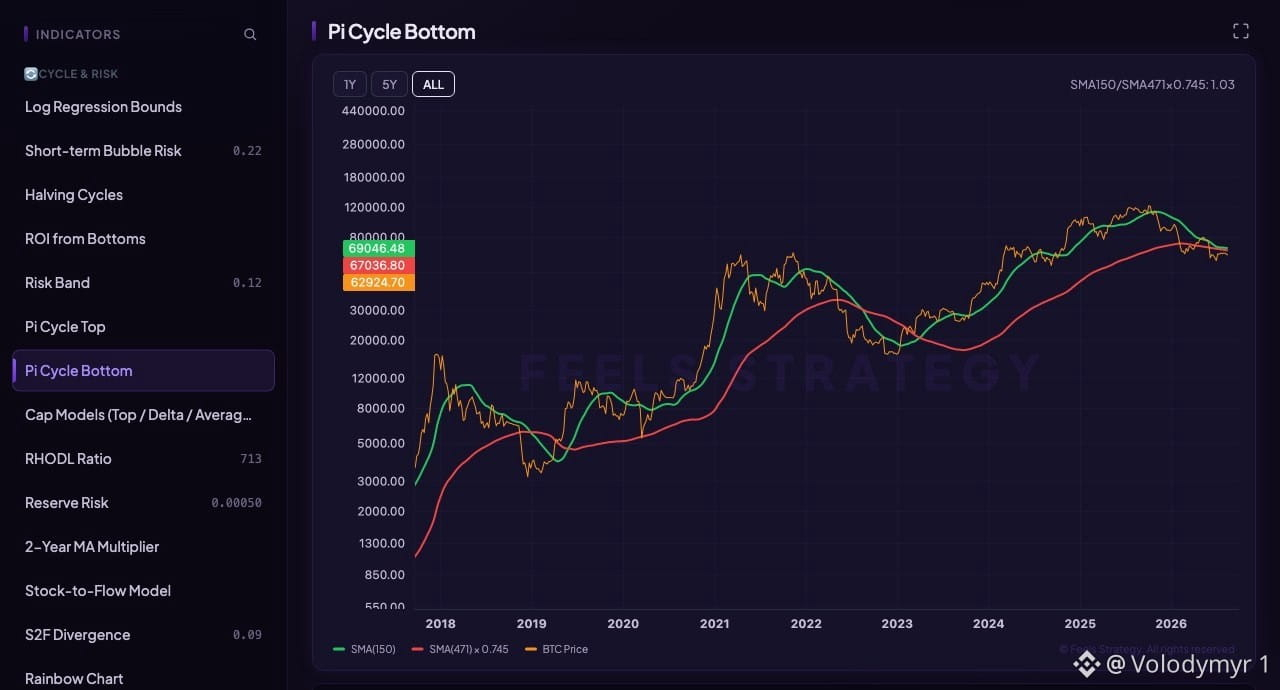The image size is (1280, 690).
Task: Select the 1Y time range
Action: click(x=350, y=84)
